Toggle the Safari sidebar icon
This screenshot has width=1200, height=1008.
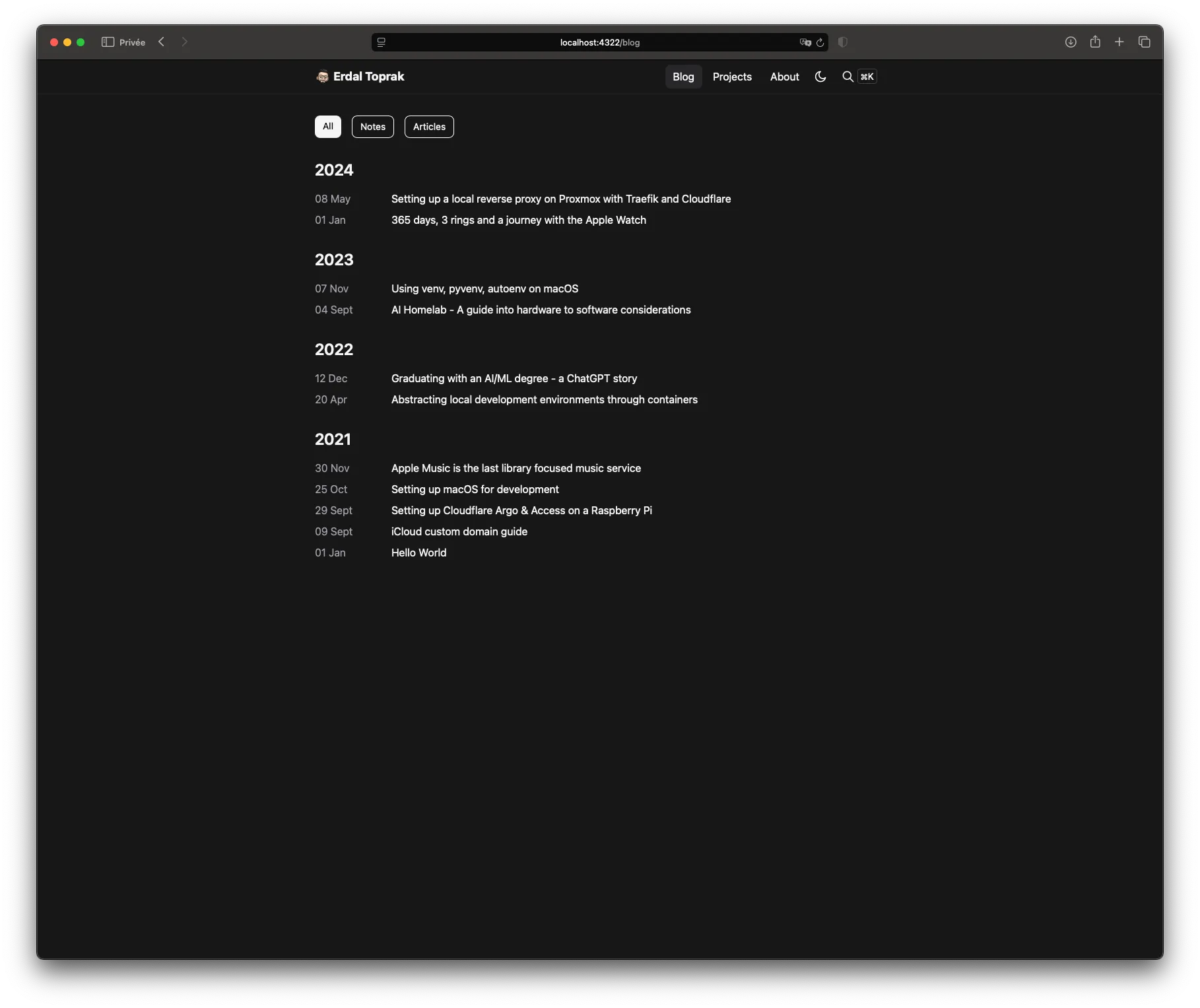click(x=108, y=42)
